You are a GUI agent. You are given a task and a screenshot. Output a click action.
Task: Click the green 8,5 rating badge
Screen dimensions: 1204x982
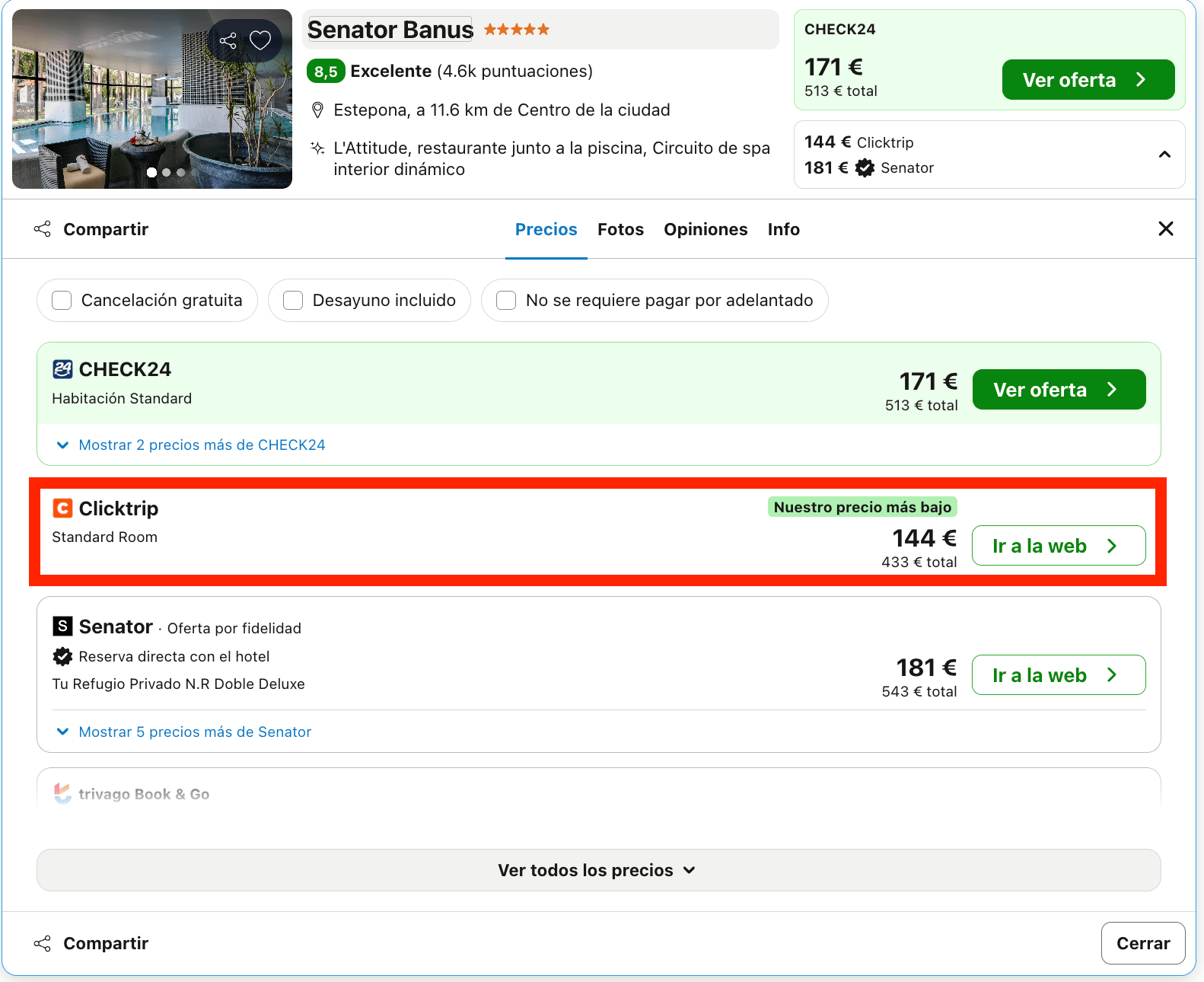point(326,72)
